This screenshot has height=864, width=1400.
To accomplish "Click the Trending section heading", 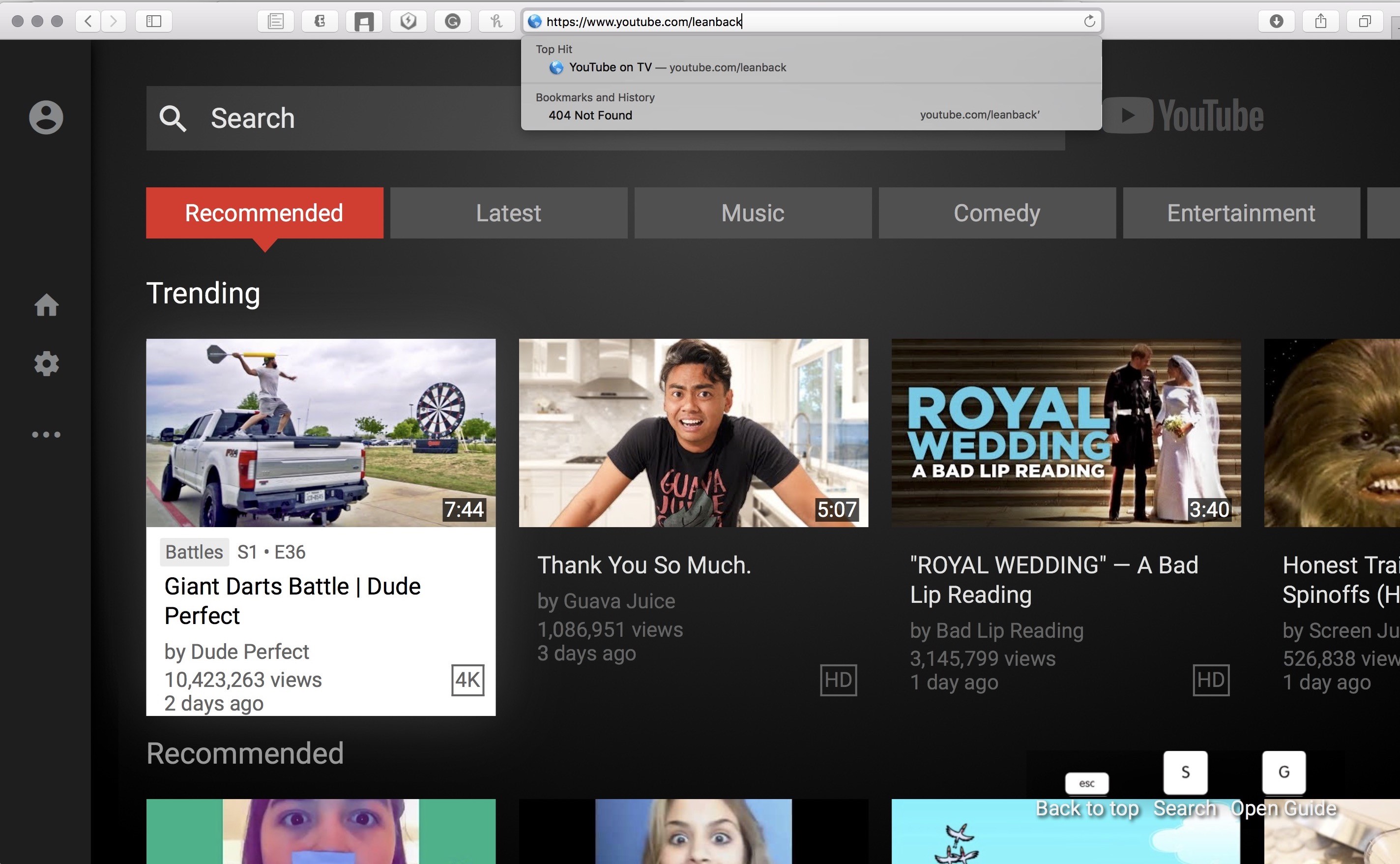I will [203, 294].
